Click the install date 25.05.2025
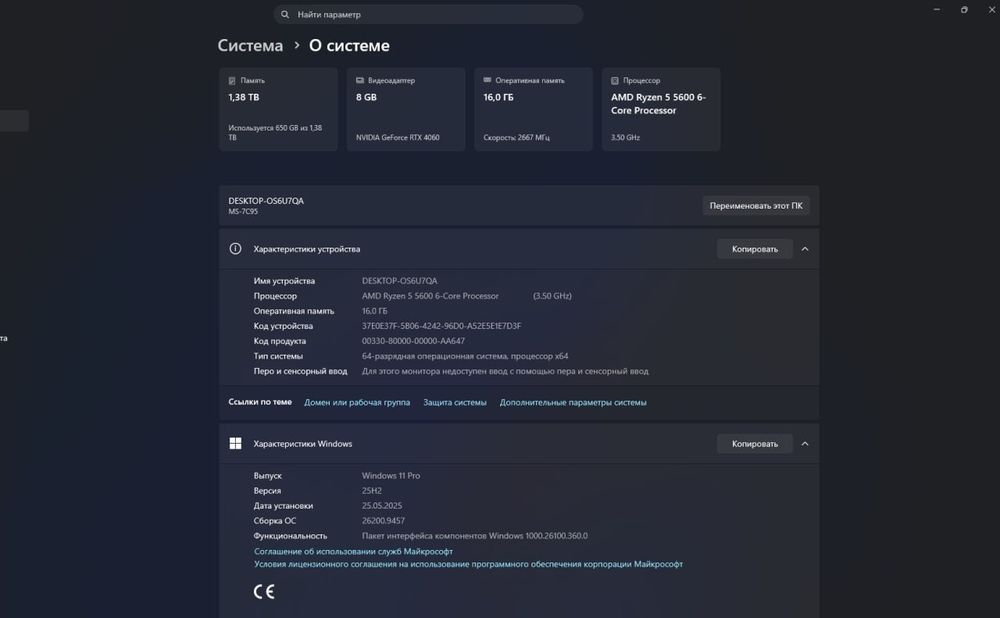Image resolution: width=1000 pixels, height=618 pixels. pos(382,506)
